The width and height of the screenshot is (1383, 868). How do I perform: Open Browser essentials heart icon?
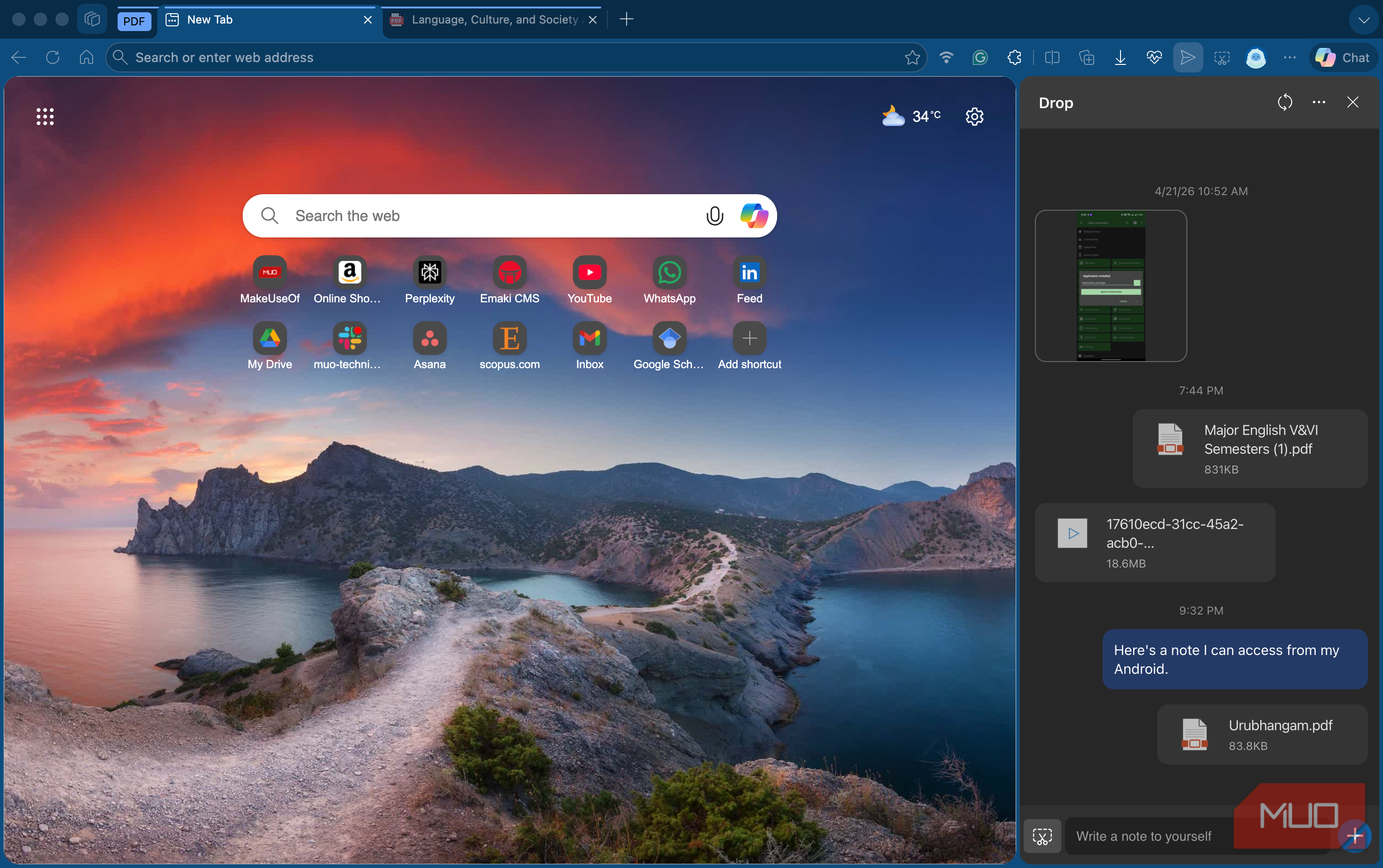tap(1154, 57)
